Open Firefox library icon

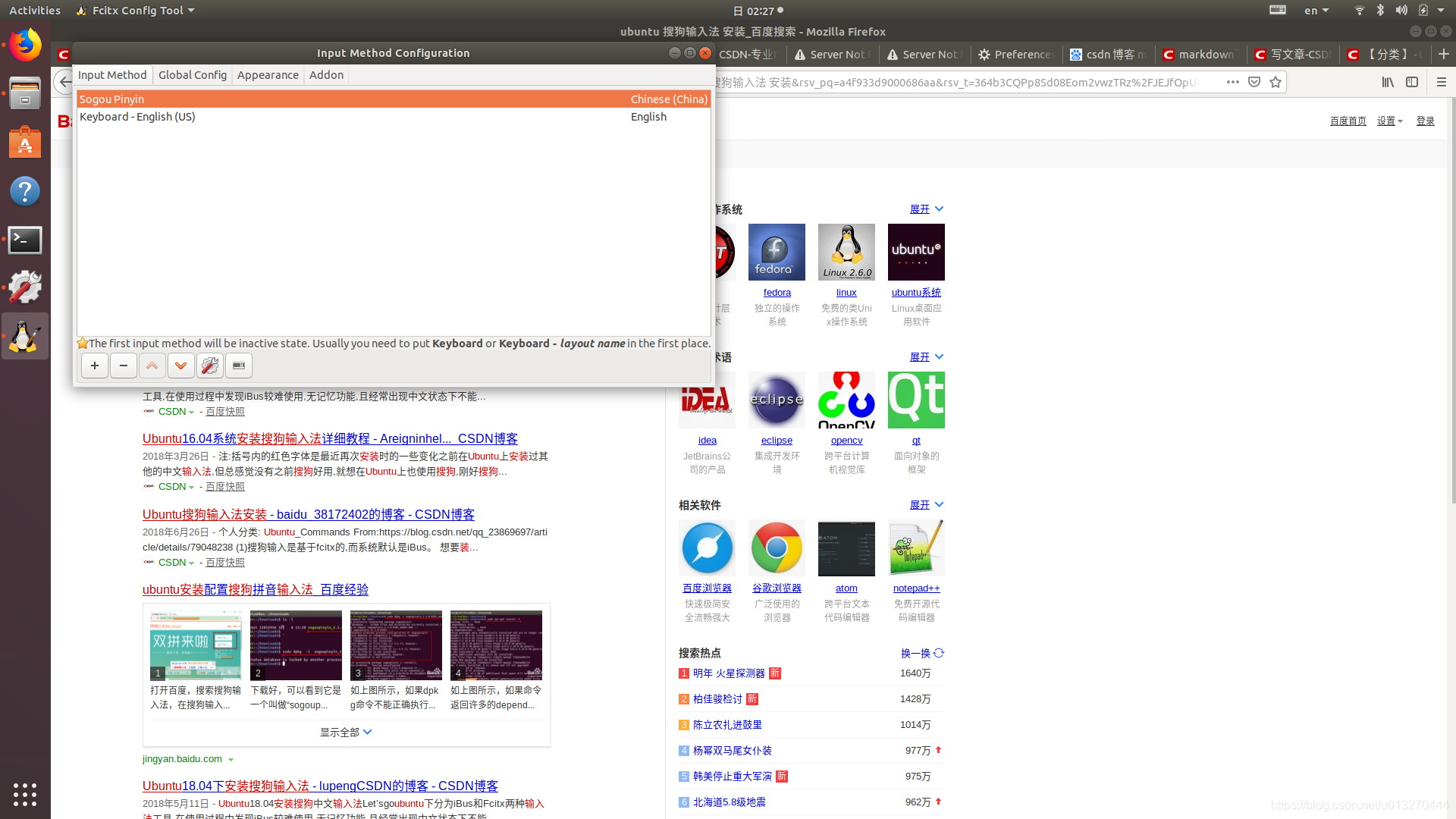click(1388, 82)
